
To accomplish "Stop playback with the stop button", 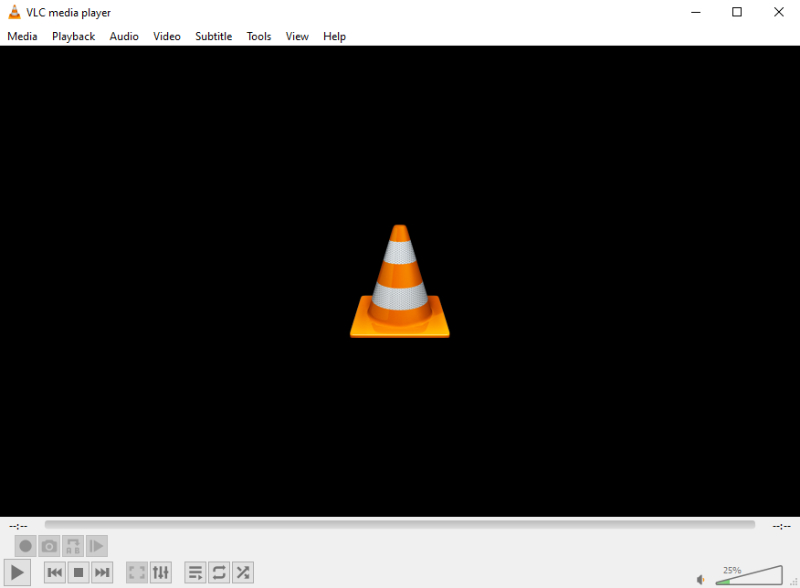I will point(79,572).
